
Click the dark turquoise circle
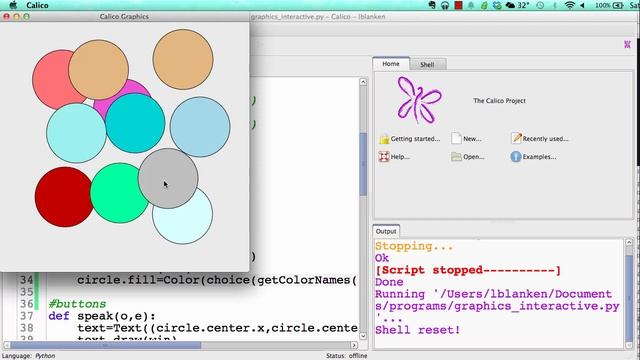click(135, 123)
